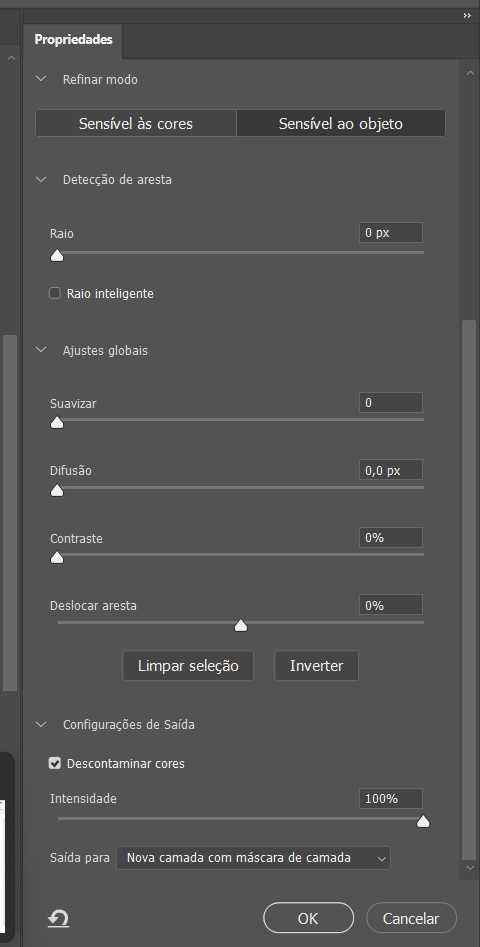Viewport: 480px width, 947px height.
Task: Collapse the Detecção de aresta section
Action: 41,179
